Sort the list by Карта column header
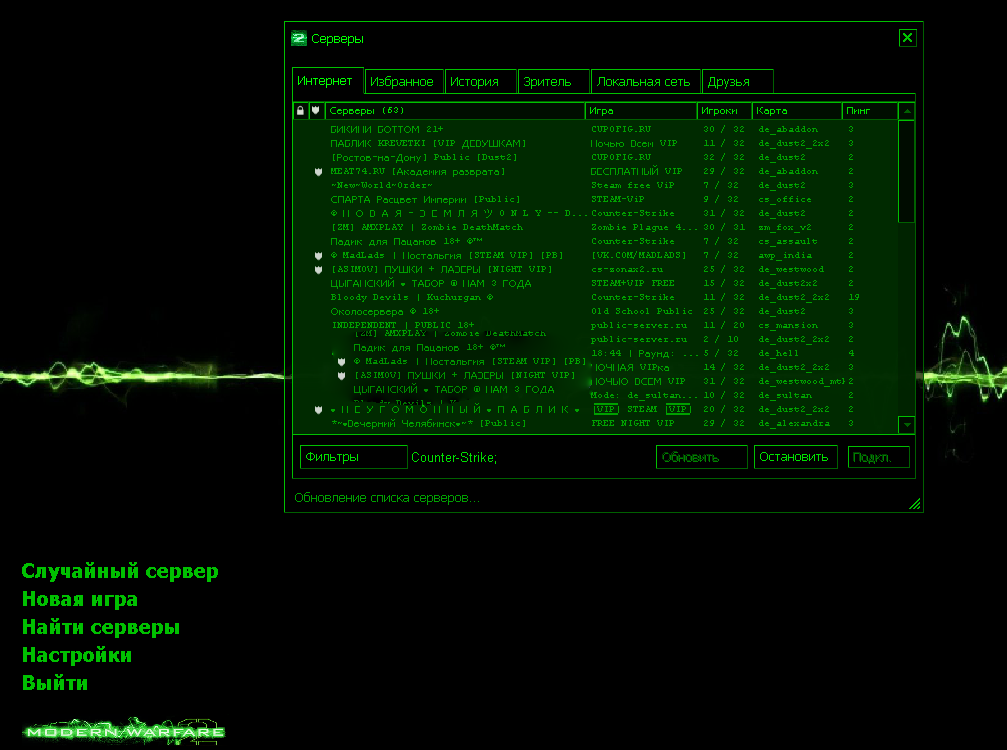 point(796,111)
